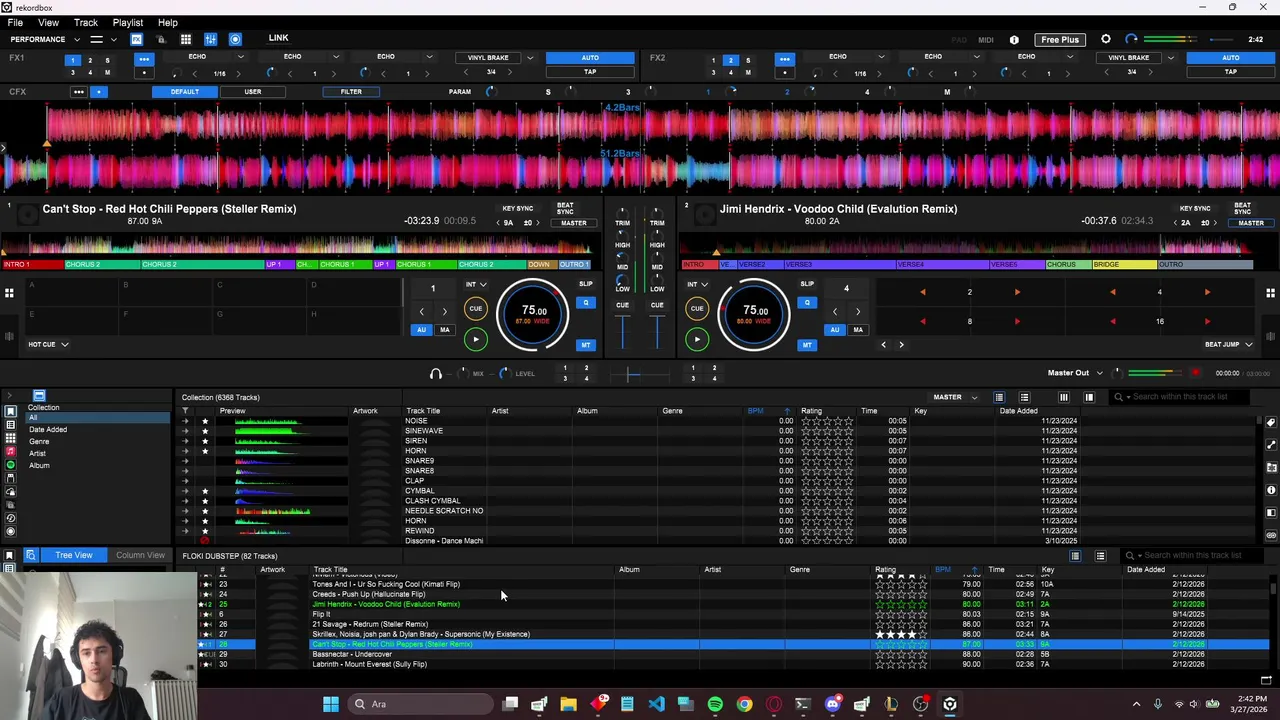Open the pad grid icon left of deck 1

[x=9, y=293]
